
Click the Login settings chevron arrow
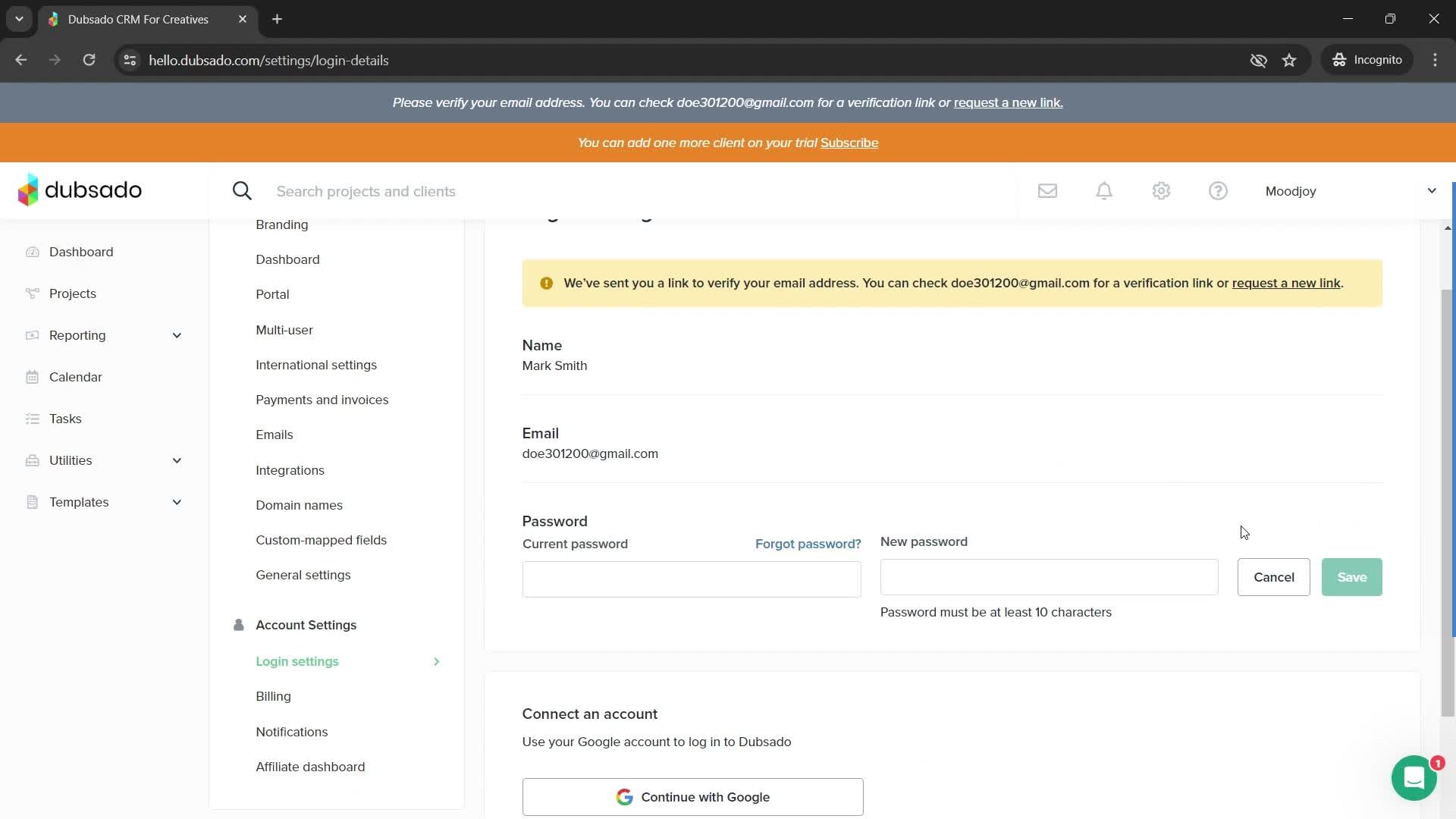click(x=436, y=661)
